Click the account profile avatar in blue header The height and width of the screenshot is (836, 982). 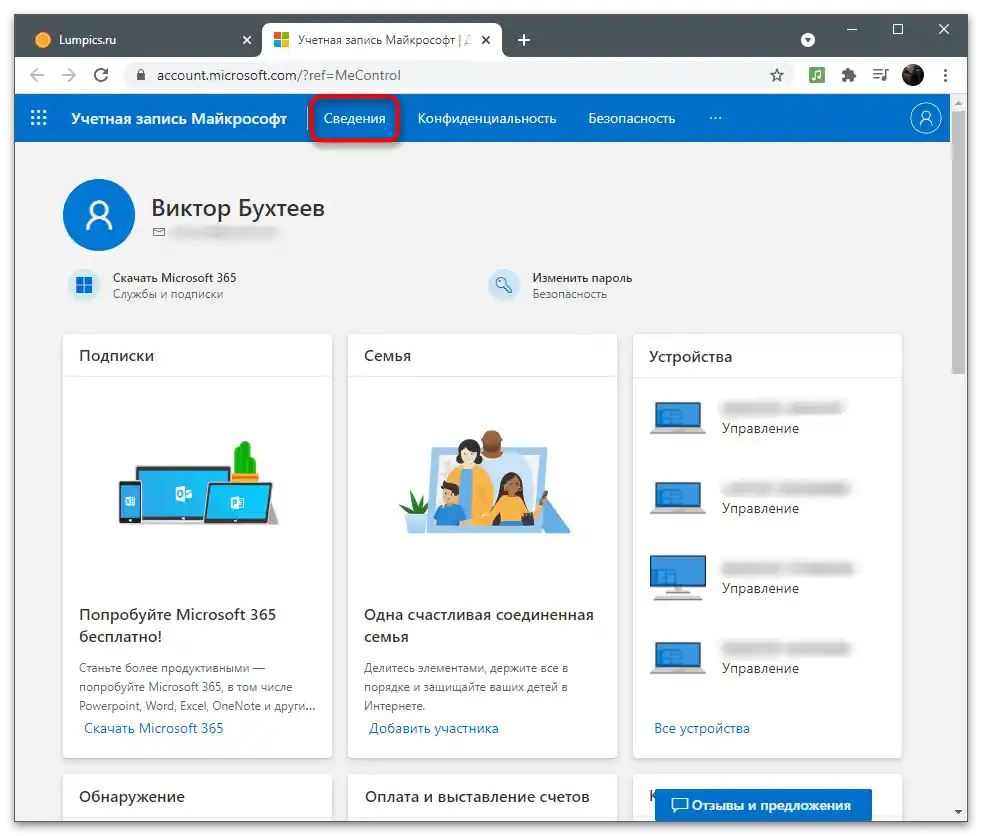926,118
